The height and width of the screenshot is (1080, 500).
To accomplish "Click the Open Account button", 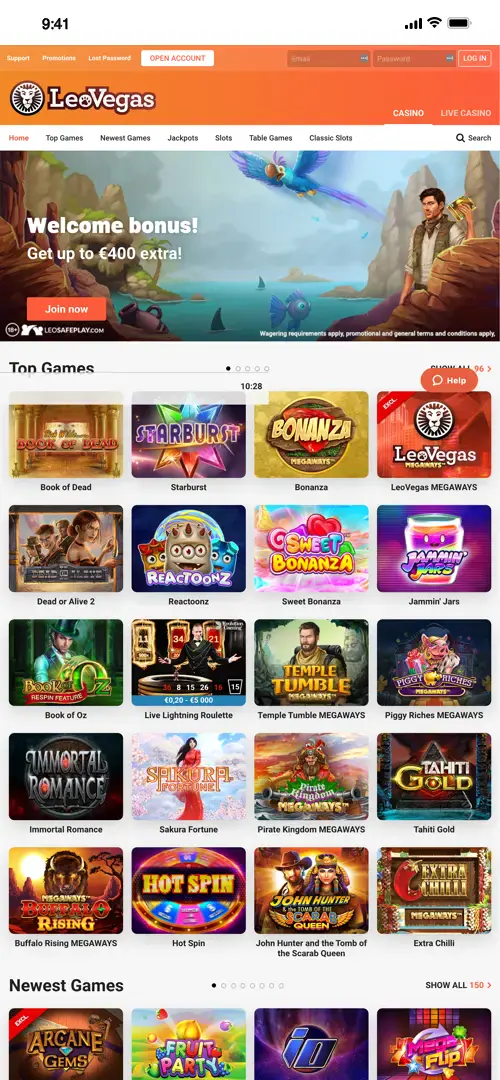I will coord(178,59).
